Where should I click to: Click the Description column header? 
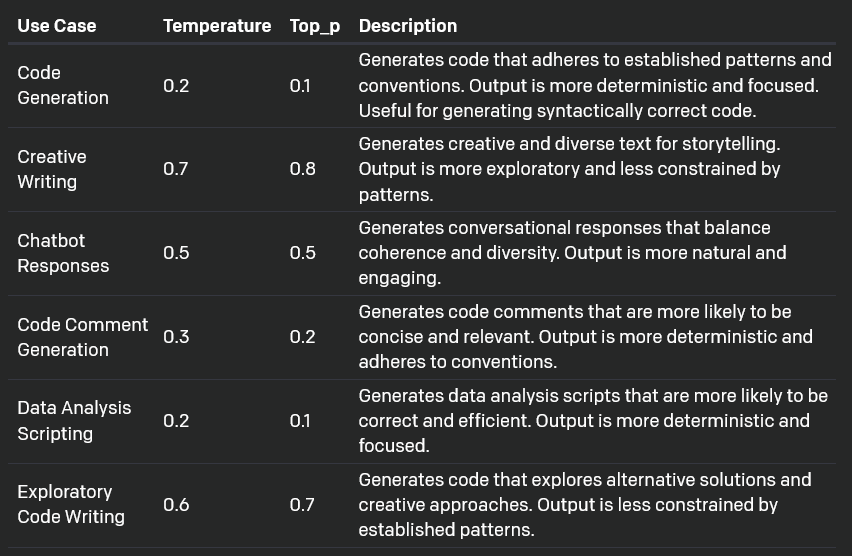[408, 26]
